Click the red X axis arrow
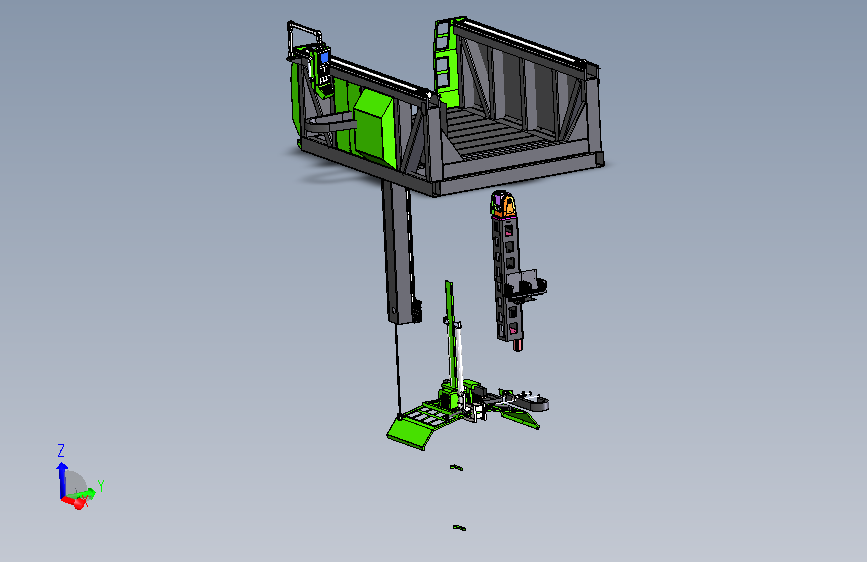The image size is (867, 562). tap(75, 502)
